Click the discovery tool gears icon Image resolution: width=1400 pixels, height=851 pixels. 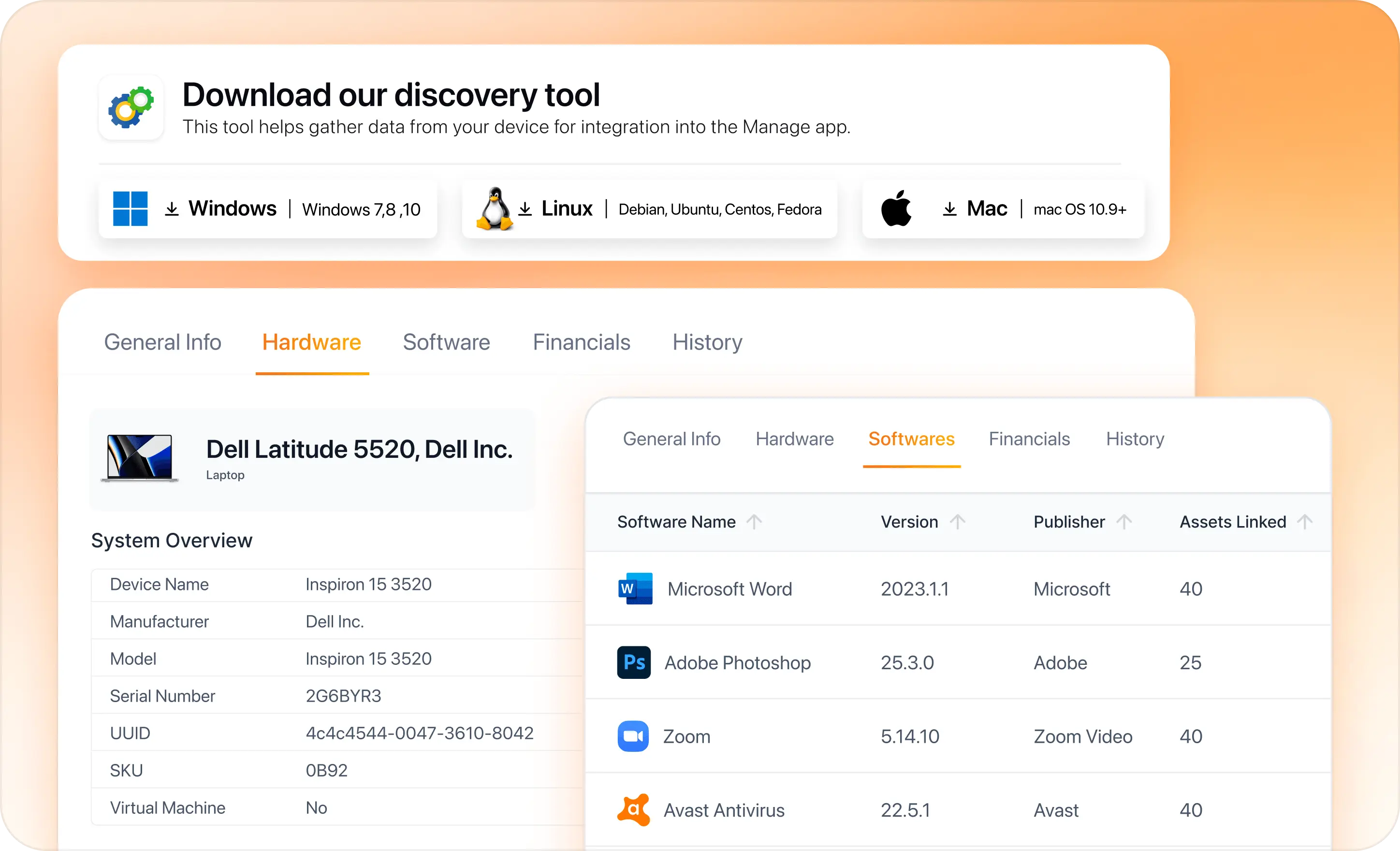pos(131,107)
